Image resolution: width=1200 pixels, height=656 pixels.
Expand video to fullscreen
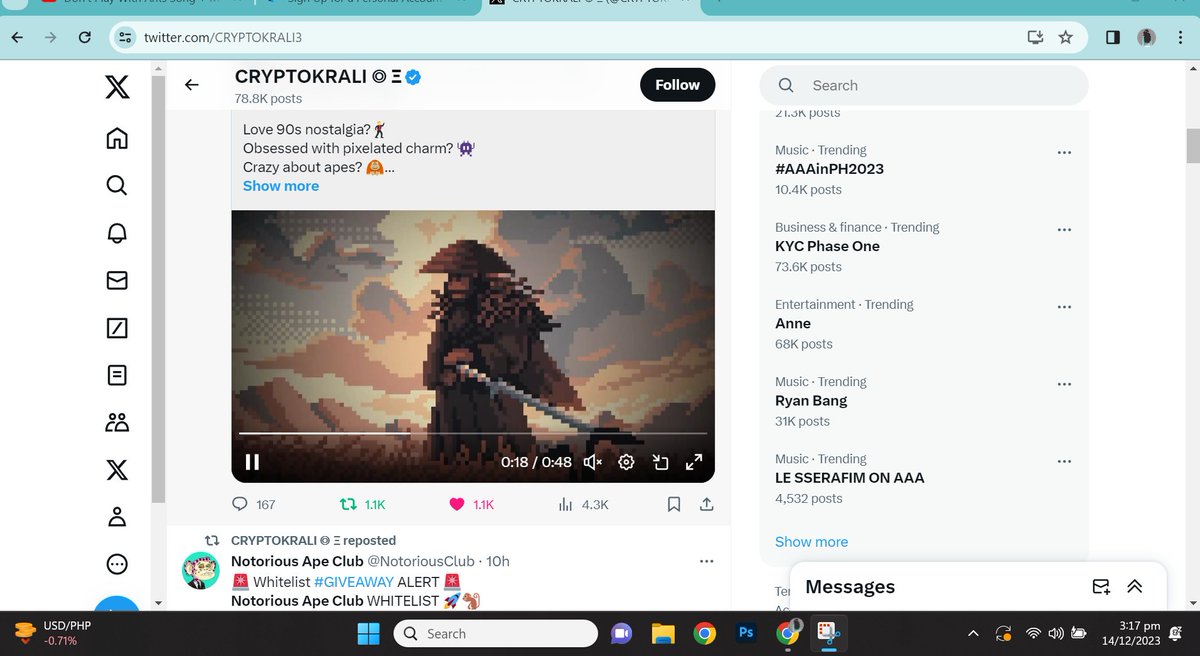coord(694,462)
